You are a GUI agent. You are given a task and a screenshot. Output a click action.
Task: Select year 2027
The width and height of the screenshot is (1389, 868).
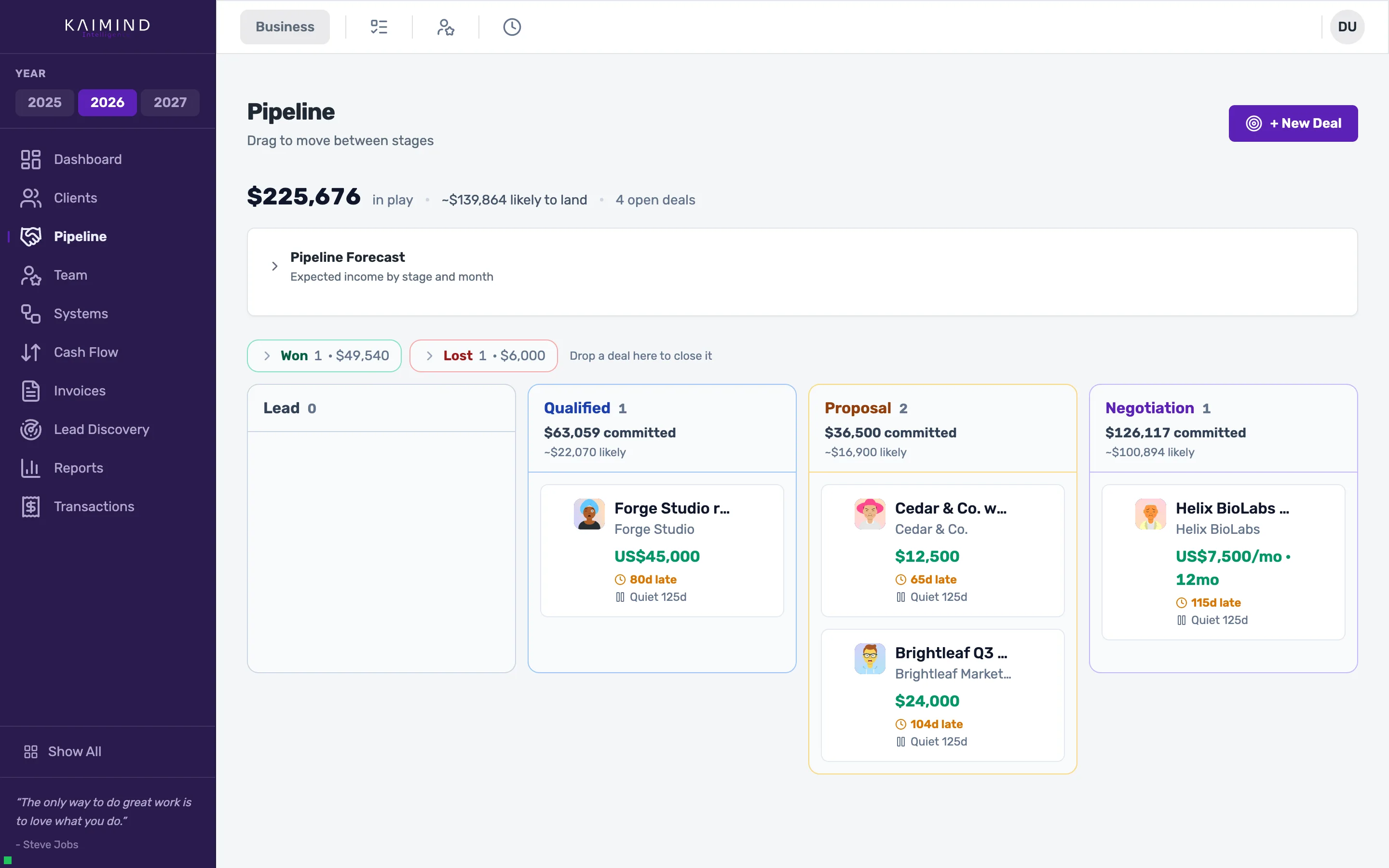170,102
